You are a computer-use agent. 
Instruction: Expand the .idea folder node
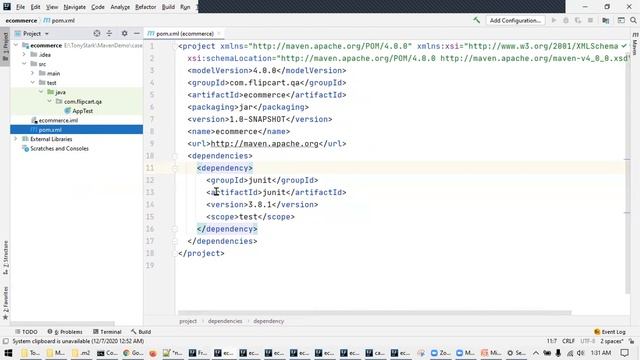click(x=24, y=55)
